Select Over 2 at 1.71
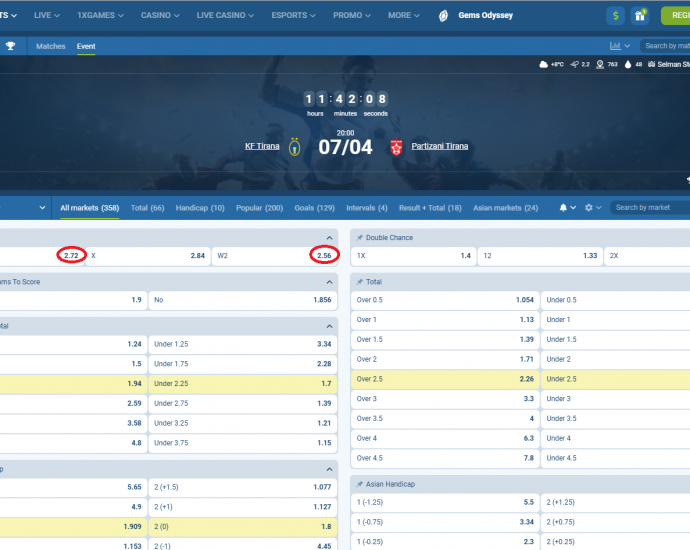Screen dimensions: 690x550 (445, 359)
